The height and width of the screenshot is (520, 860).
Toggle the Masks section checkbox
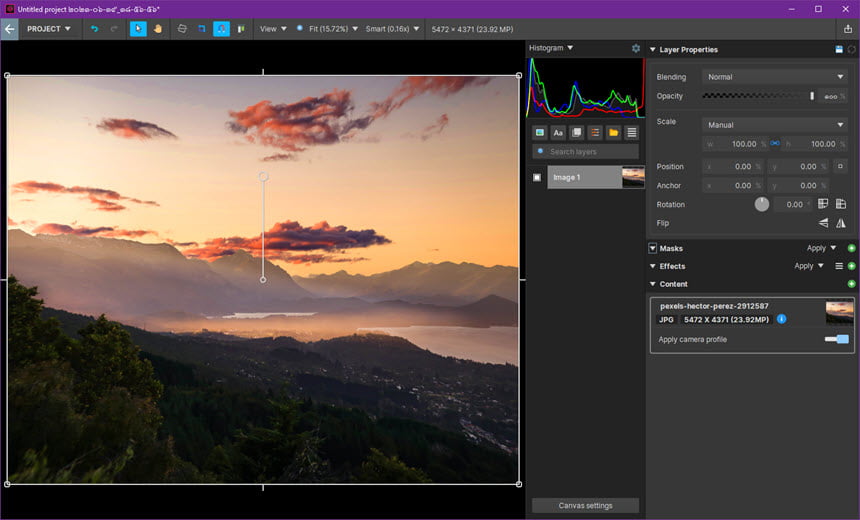[653, 248]
